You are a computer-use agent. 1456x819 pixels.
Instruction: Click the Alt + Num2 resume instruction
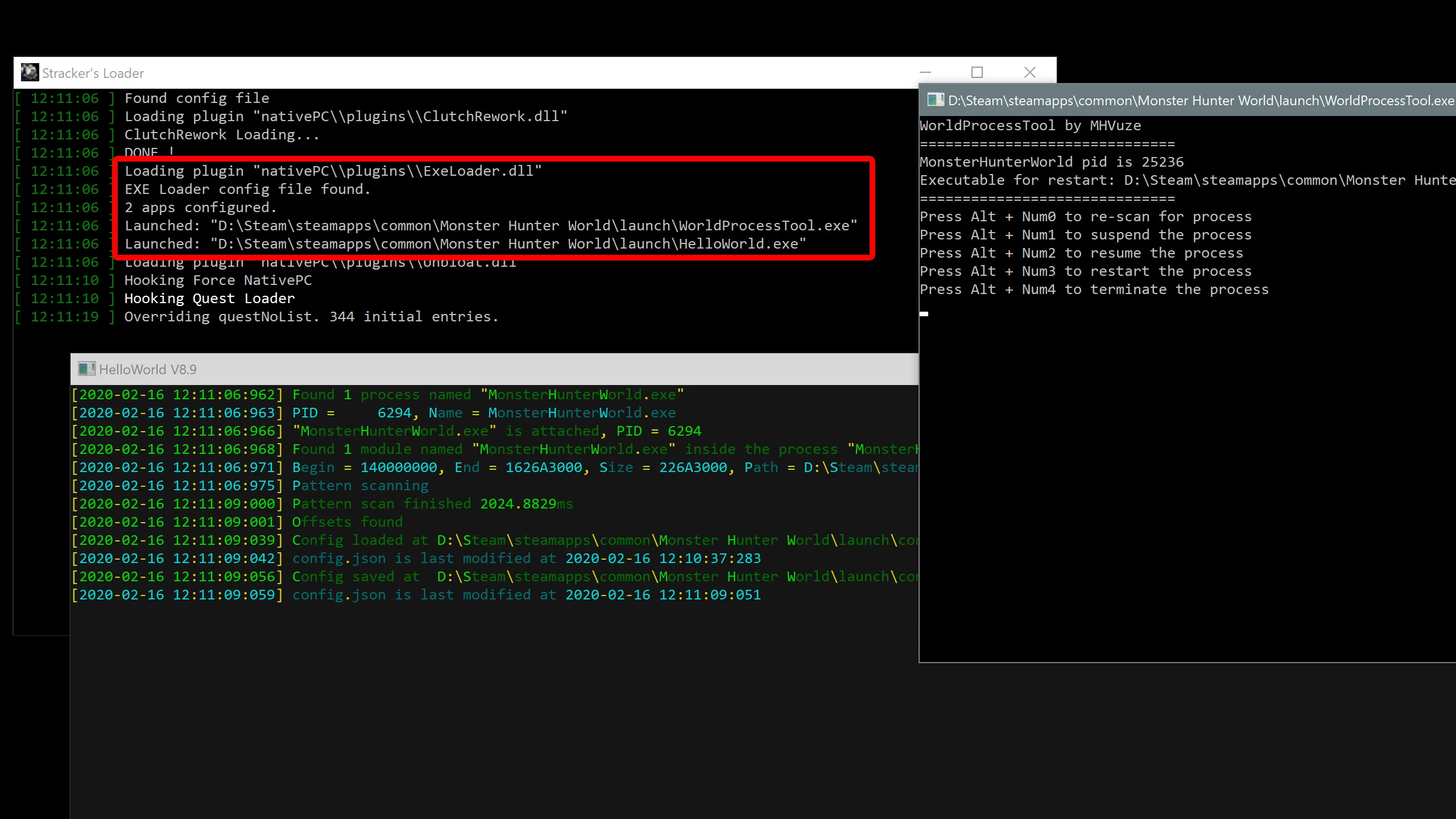pyautogui.click(x=1082, y=253)
